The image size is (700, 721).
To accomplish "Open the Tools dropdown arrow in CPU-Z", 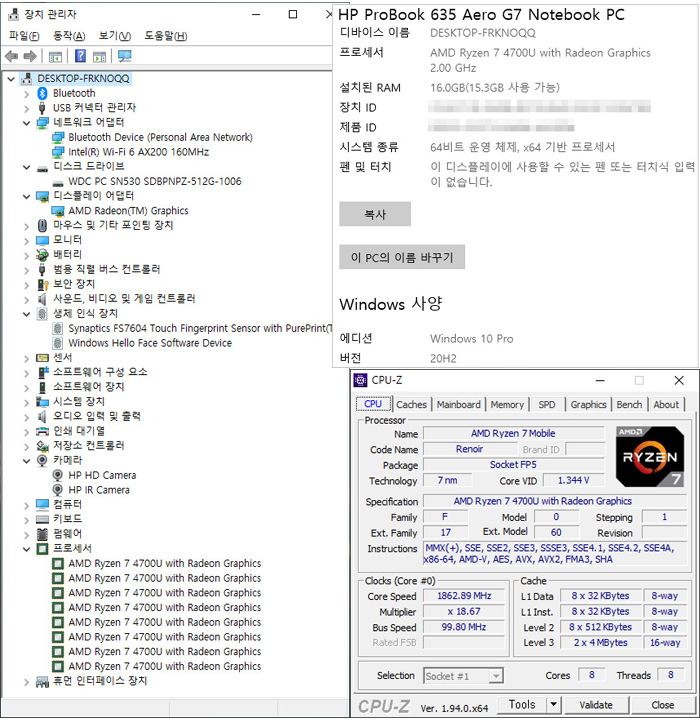I will pyautogui.click(x=553, y=704).
